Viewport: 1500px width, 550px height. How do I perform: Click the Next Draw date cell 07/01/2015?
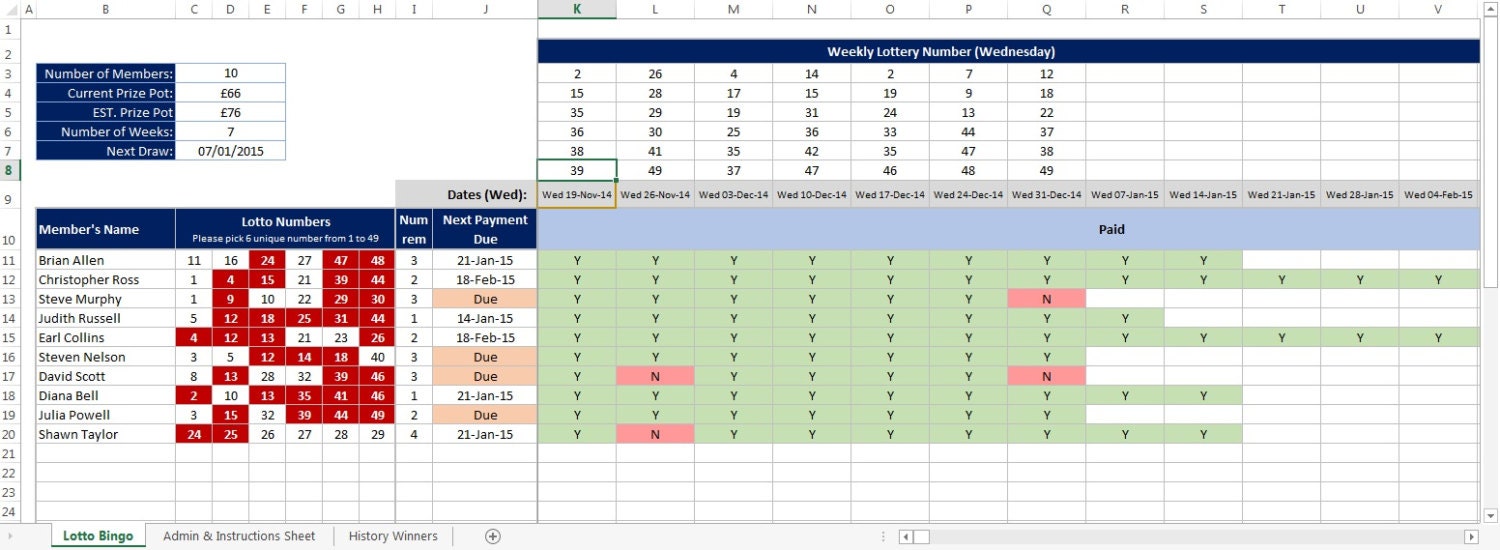click(x=230, y=151)
